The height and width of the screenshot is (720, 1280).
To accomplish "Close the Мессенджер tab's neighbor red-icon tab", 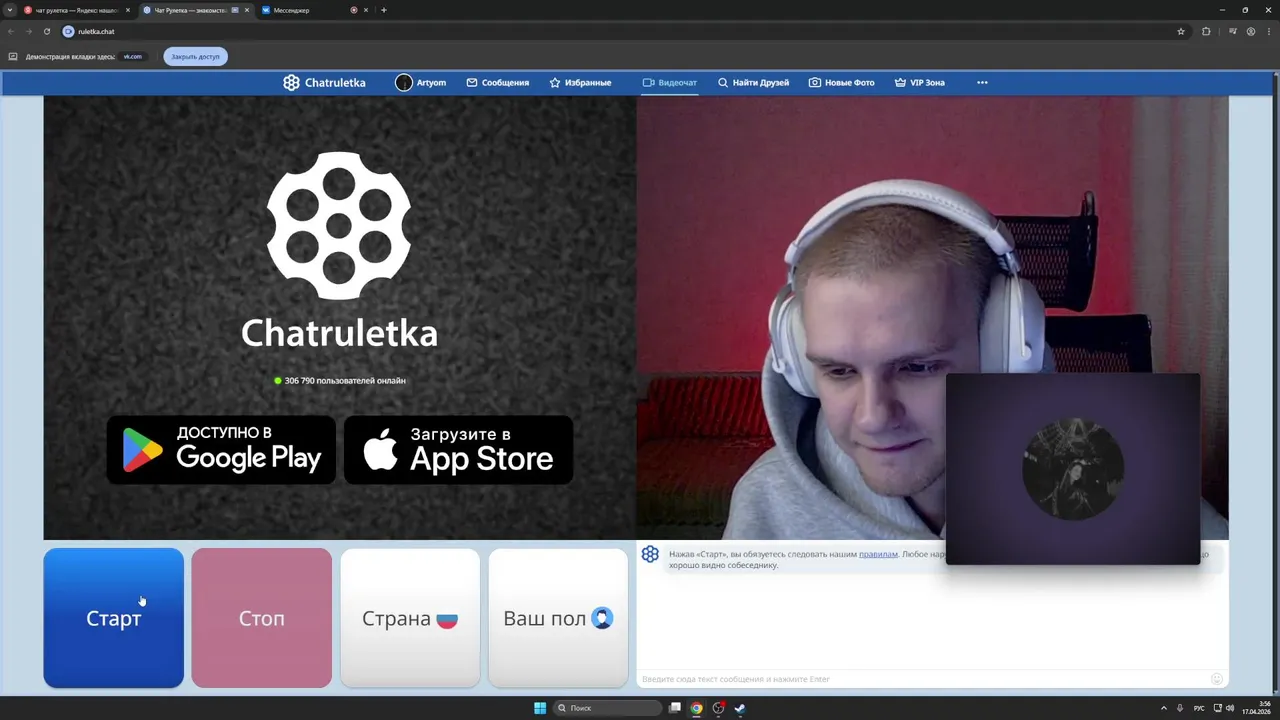I will 366,10.
